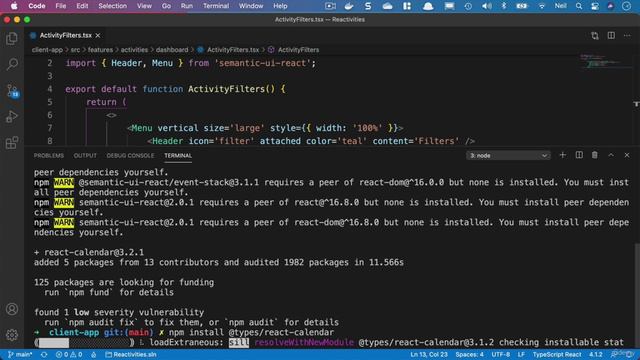Click Ln 13, Col 23 cursor position
Screen dimensions: 640x360
coord(429,355)
